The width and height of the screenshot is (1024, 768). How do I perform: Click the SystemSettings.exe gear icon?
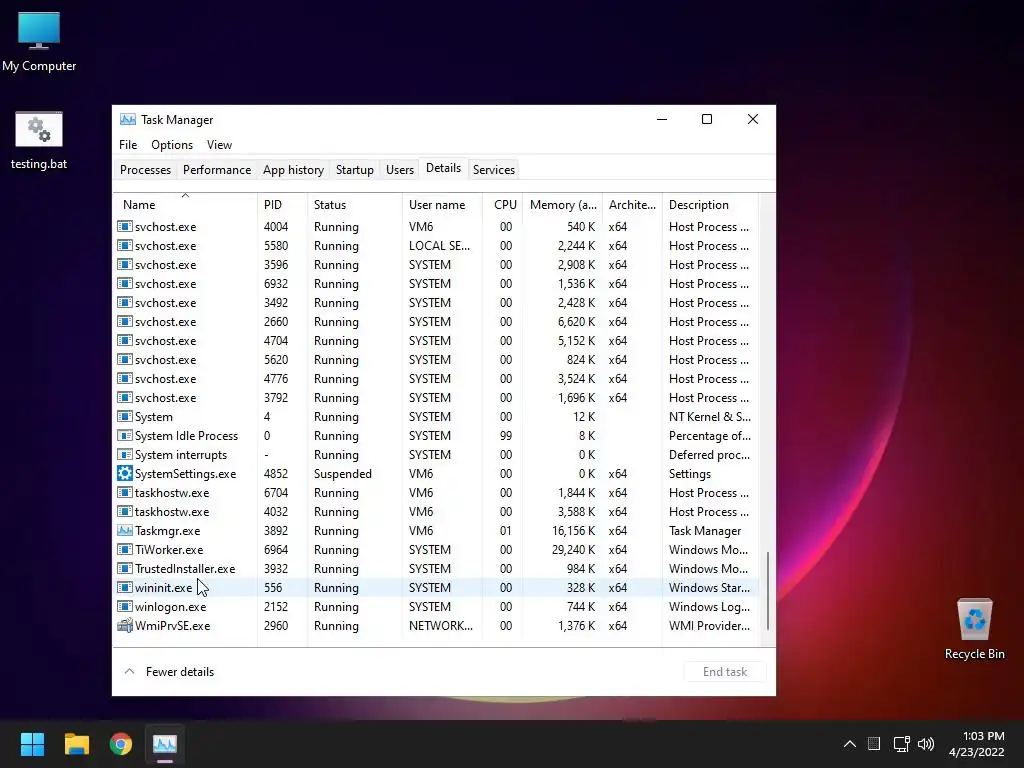tap(125, 473)
